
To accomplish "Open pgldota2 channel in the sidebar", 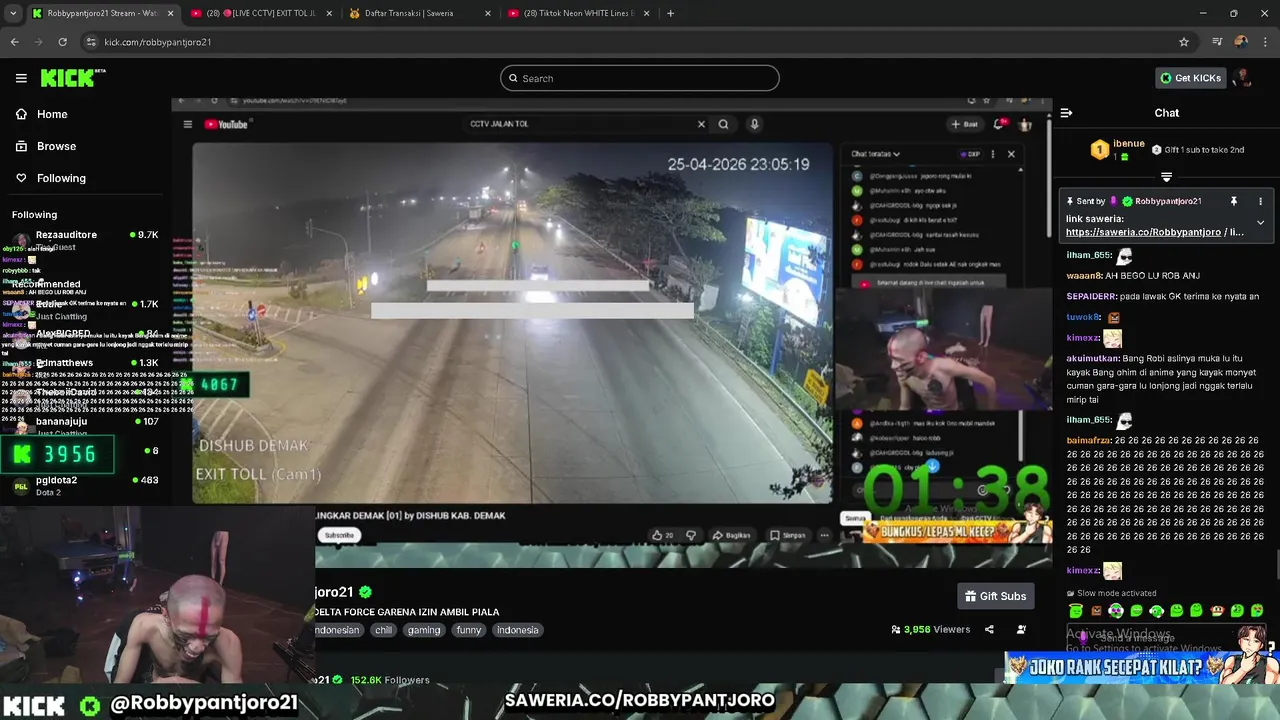I will pos(85,485).
